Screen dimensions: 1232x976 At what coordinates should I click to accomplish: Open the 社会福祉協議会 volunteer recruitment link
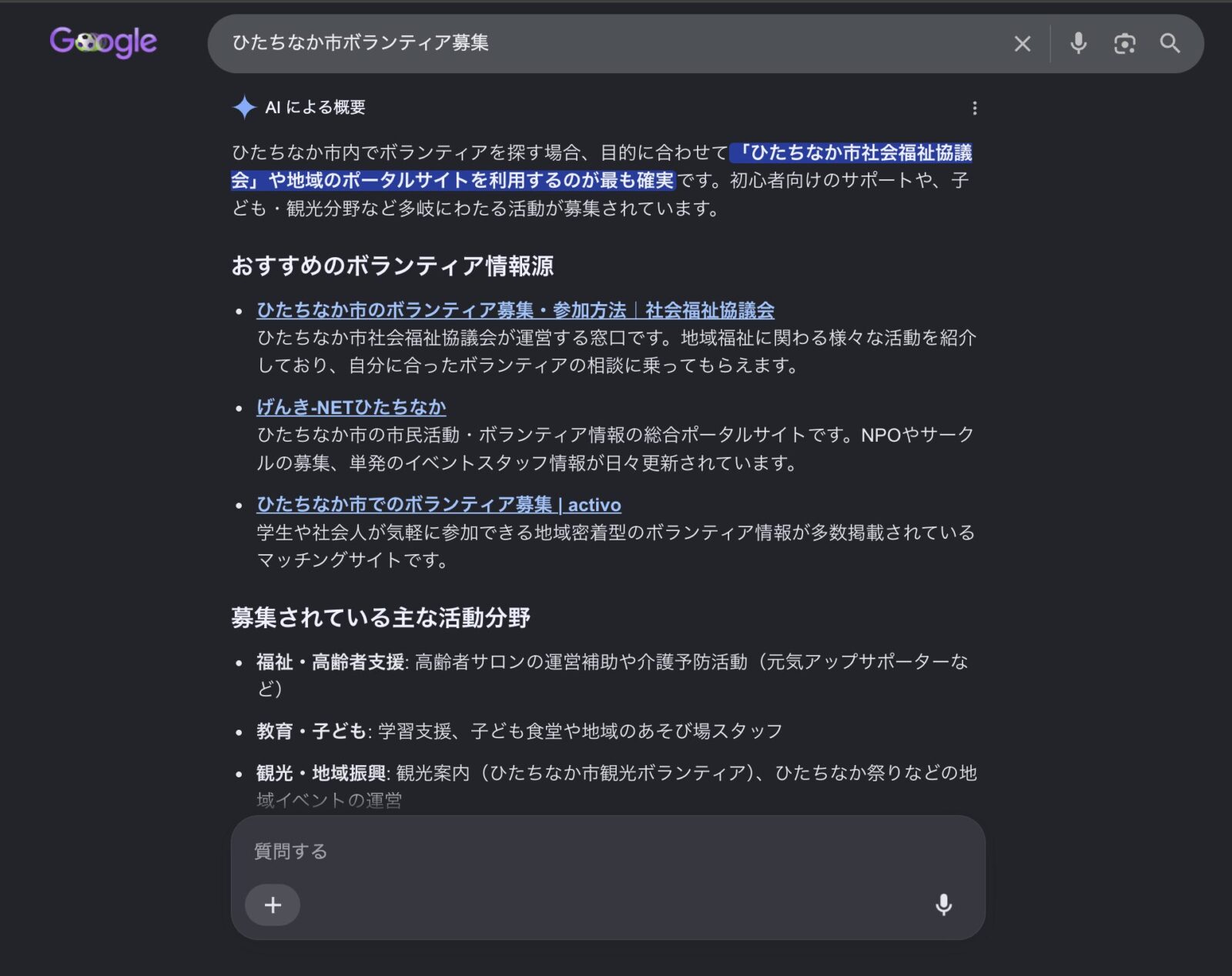[515, 310]
